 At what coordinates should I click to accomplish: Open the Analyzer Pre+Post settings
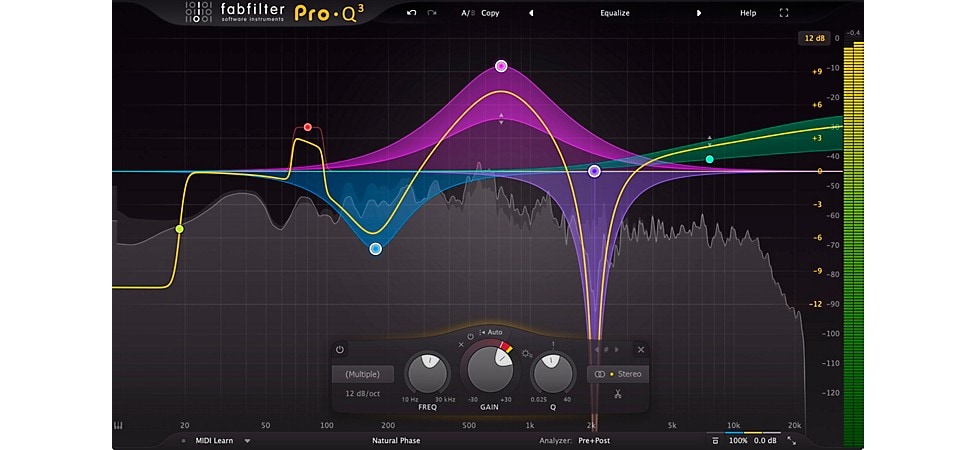click(596, 441)
